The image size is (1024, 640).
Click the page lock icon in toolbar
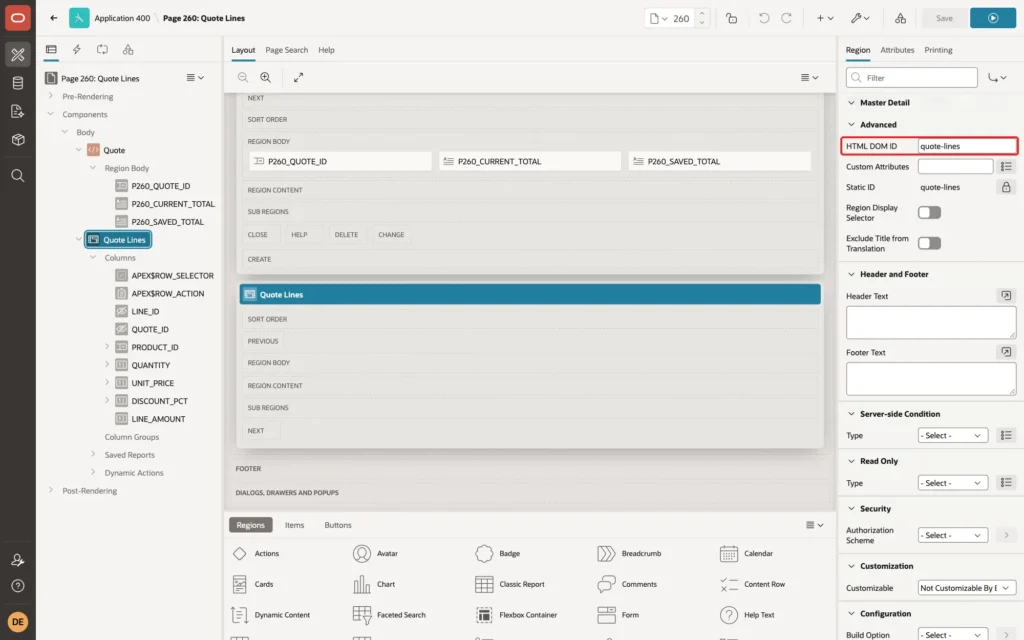coord(731,18)
